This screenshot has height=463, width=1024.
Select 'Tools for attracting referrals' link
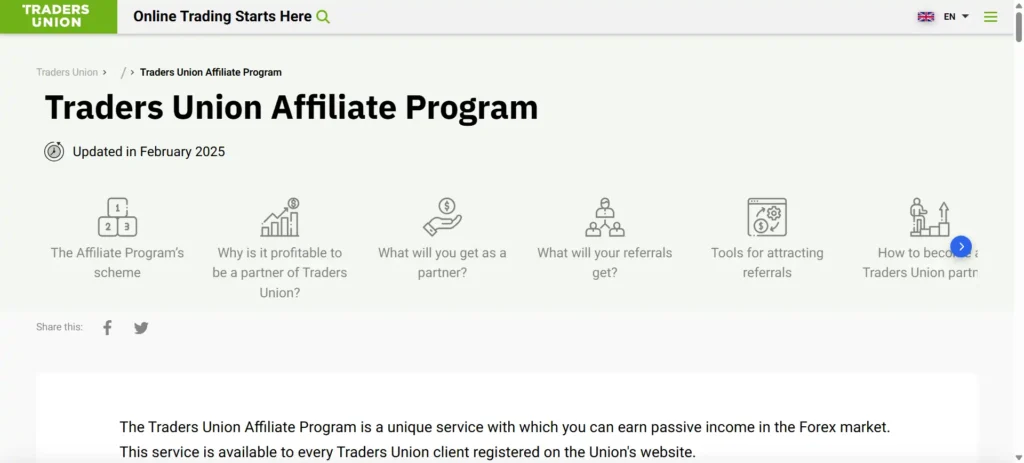(767, 262)
